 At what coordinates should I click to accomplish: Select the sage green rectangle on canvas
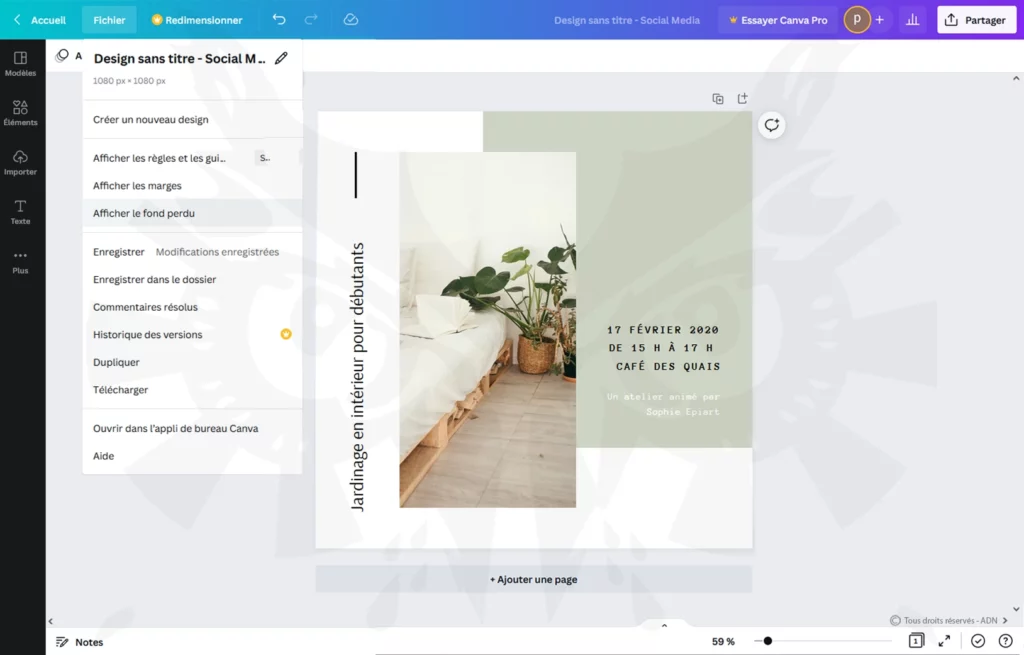664,279
